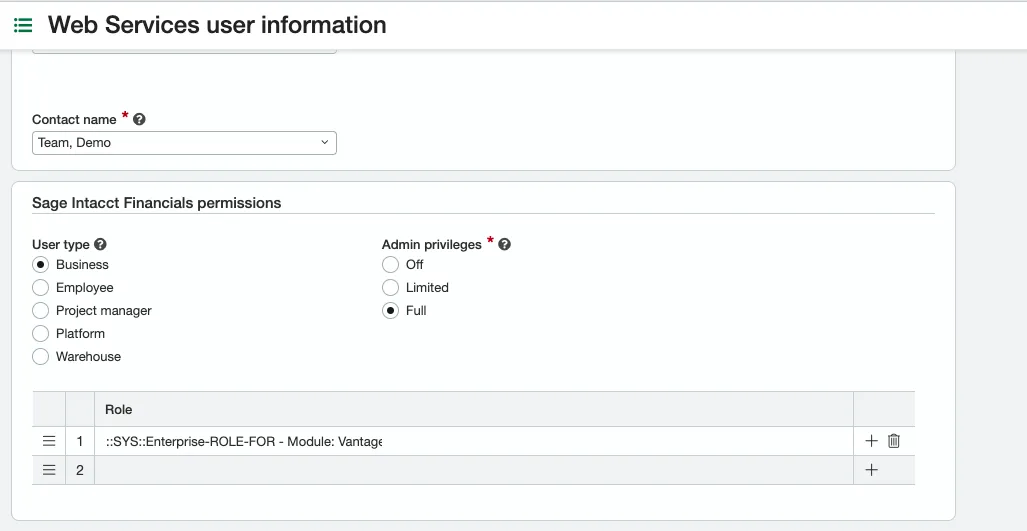Click the empty role cell in row 2
The height and width of the screenshot is (531, 1027).
474,470
